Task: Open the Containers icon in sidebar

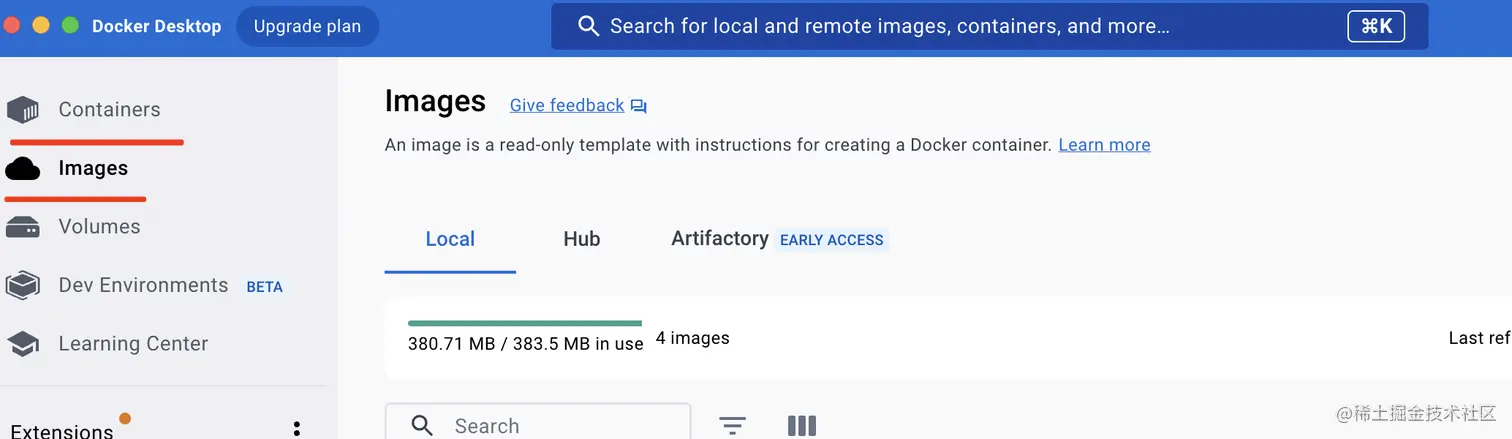Action: pyautogui.click(x=22, y=110)
